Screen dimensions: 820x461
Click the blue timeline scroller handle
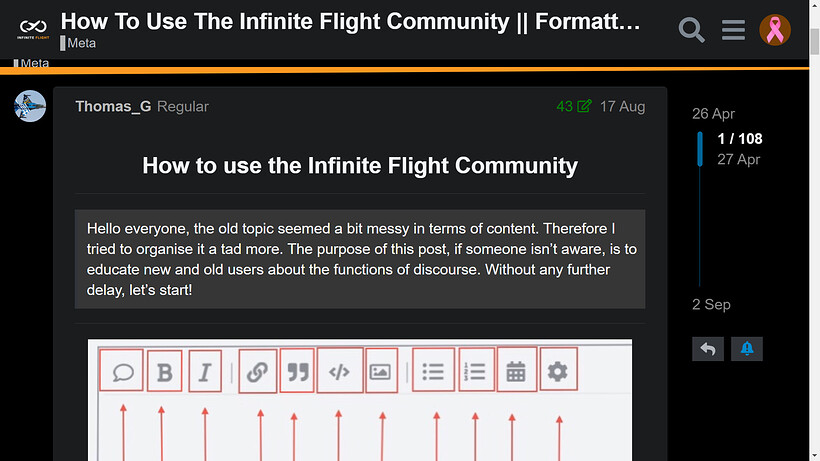pos(700,149)
